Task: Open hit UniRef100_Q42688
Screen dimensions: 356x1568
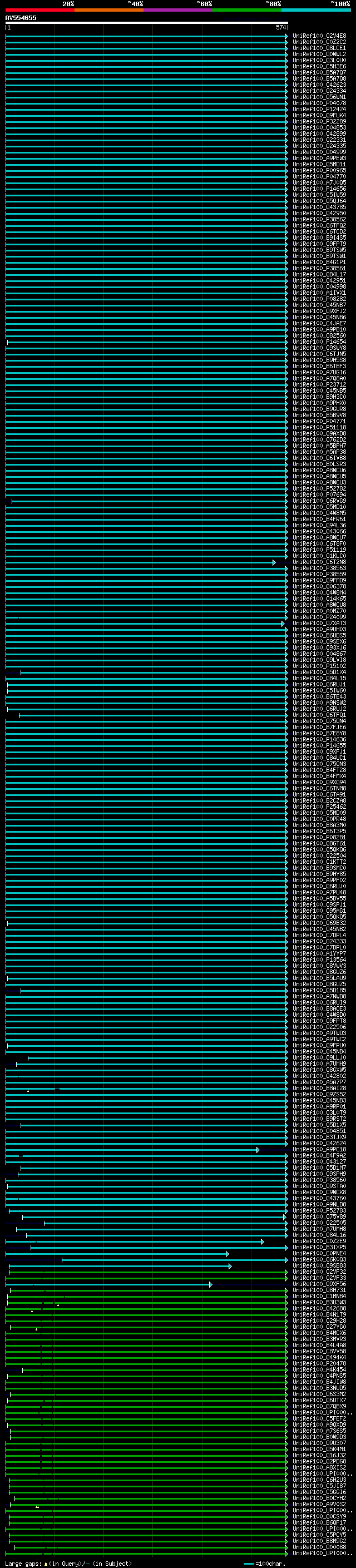Action: click(319, 1309)
